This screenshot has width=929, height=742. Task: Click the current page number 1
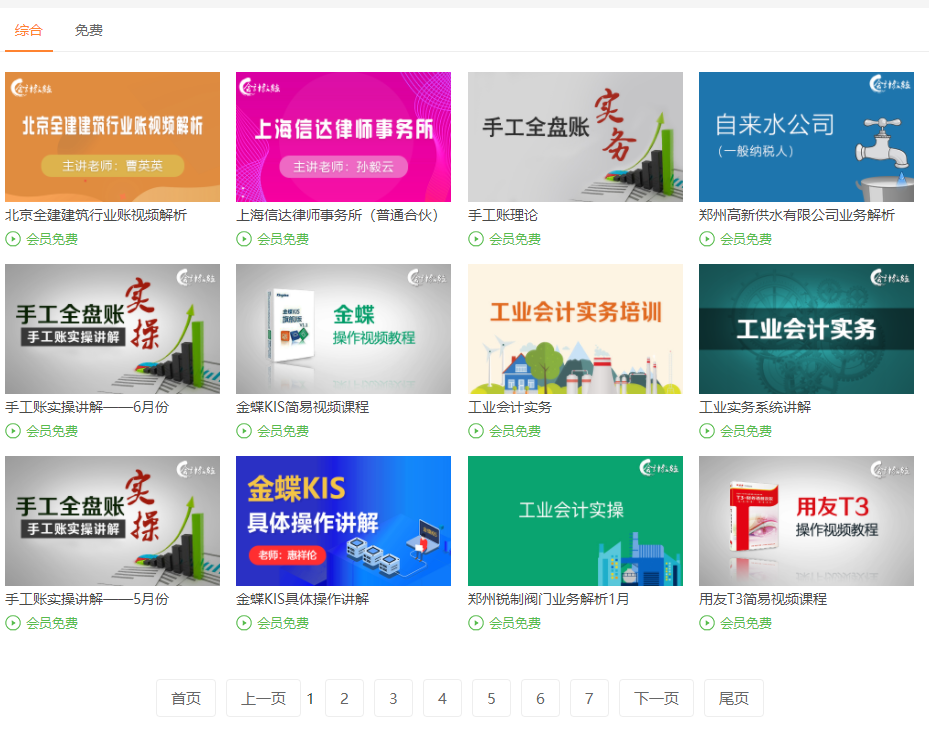[310, 699]
